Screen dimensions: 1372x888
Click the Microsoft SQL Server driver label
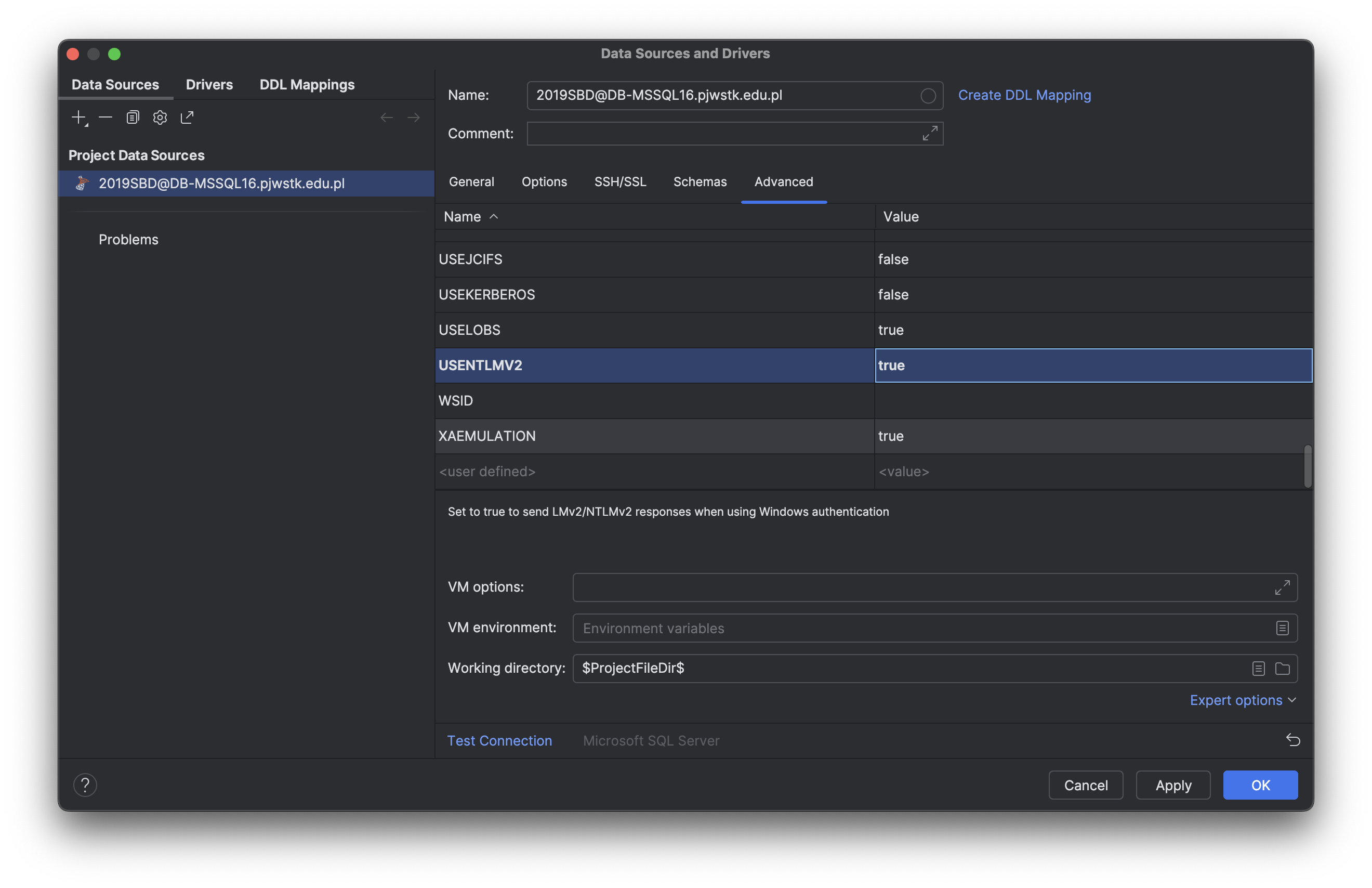(651, 740)
